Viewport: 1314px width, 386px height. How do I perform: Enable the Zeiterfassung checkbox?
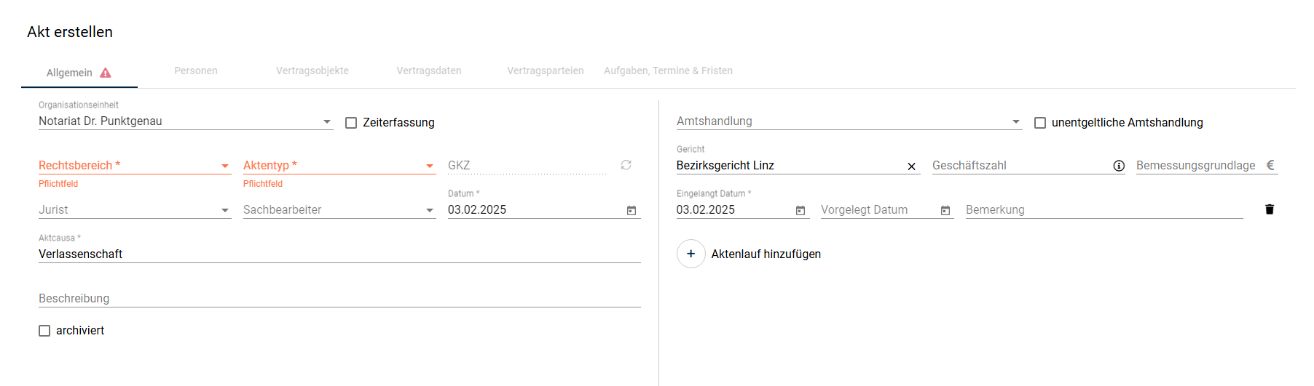(351, 123)
